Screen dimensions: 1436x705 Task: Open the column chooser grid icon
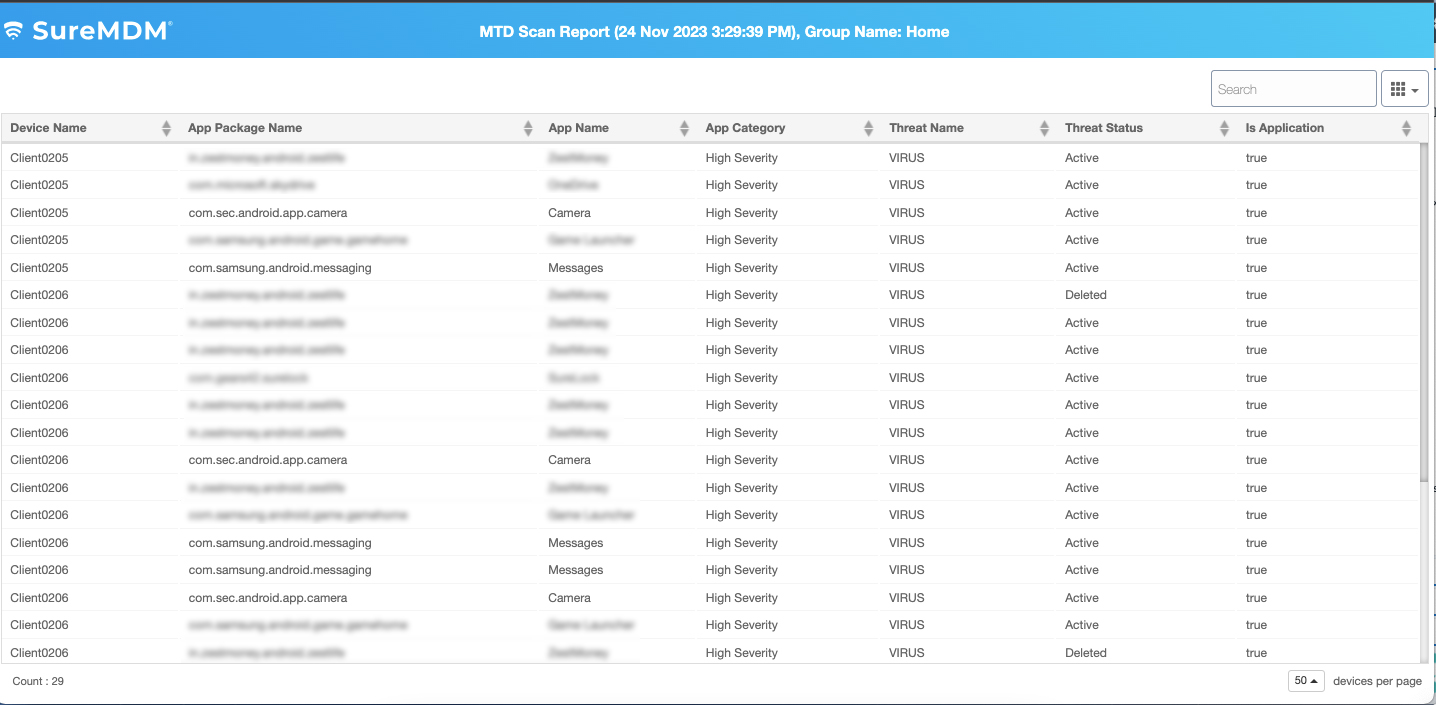tap(1398, 88)
